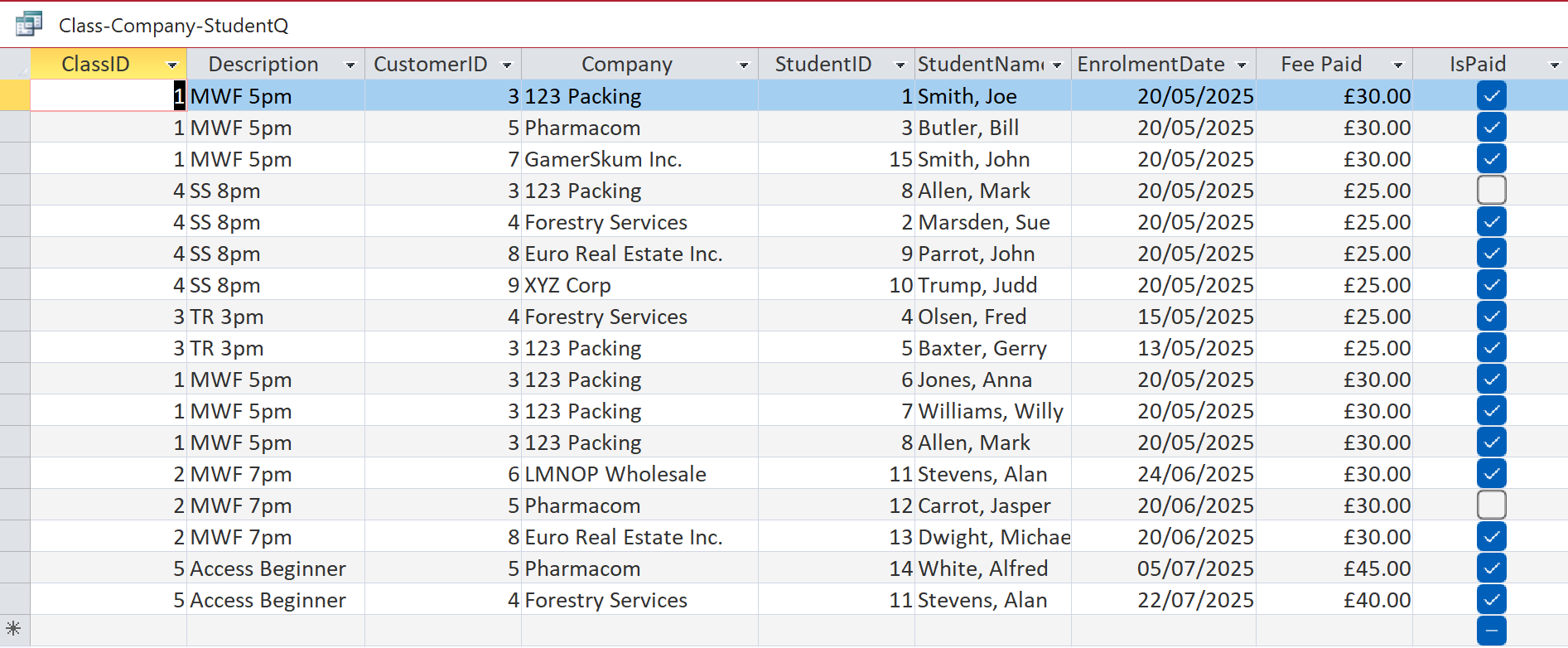Image resolution: width=1568 pixels, height=648 pixels.
Task: Open the EnrolmentDate column filter arrow
Action: tap(1242, 65)
